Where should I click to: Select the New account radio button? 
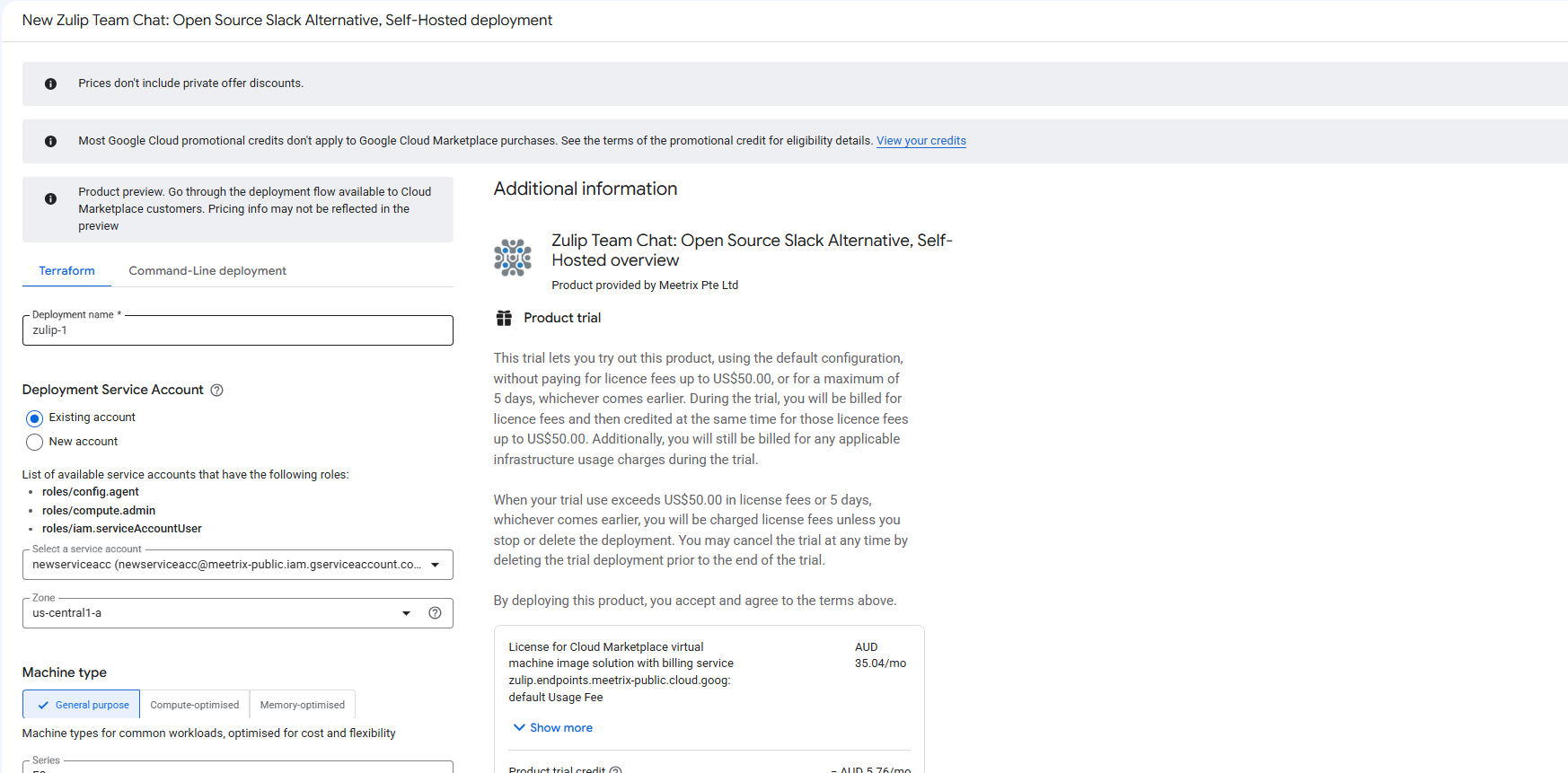[x=35, y=442]
